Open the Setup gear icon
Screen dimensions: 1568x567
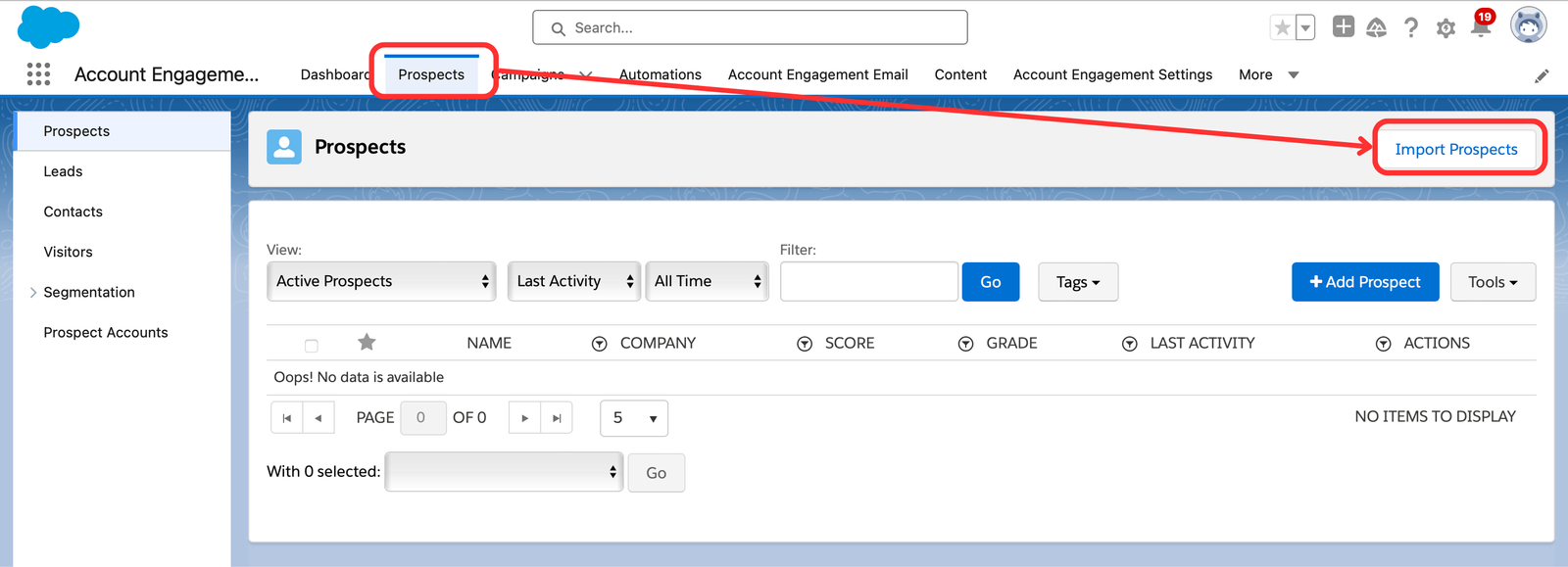(x=1445, y=28)
